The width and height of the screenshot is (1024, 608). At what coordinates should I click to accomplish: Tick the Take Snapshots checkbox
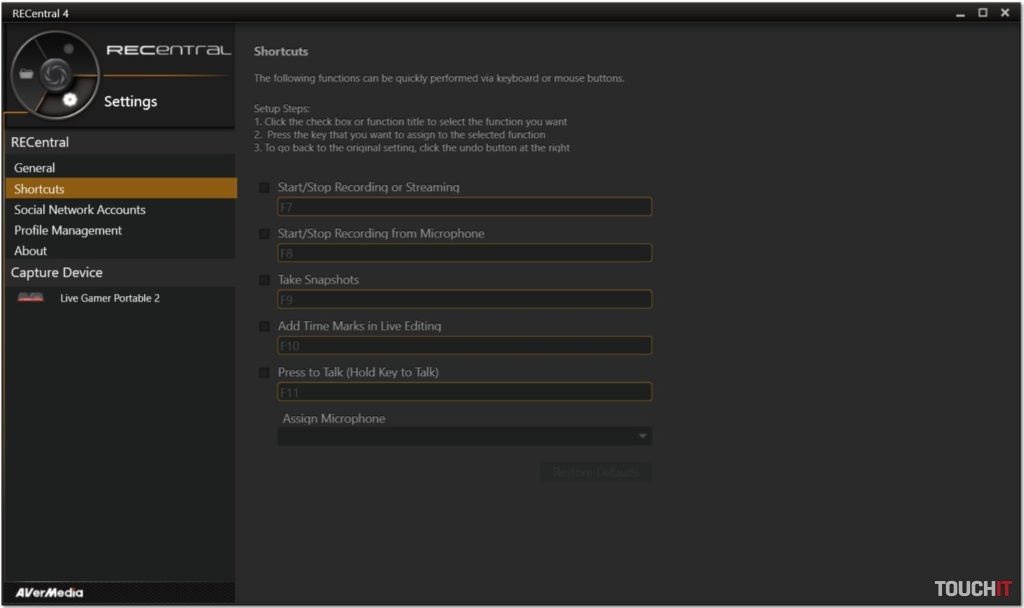pos(265,280)
